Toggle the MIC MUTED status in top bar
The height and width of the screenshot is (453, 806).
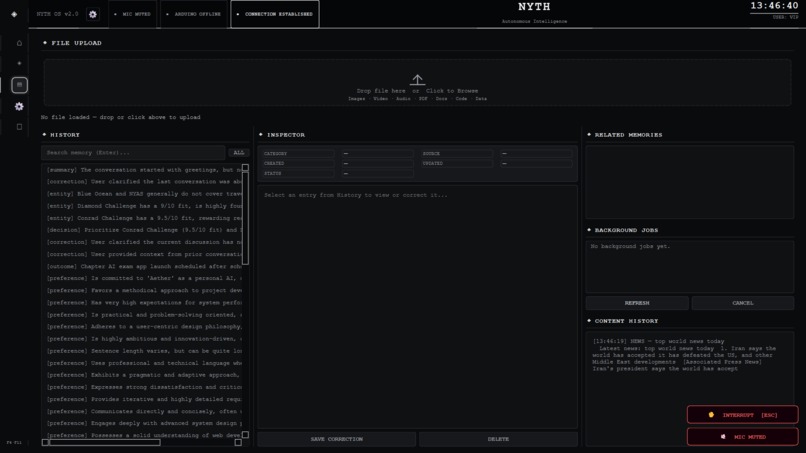pyautogui.click(x=133, y=14)
